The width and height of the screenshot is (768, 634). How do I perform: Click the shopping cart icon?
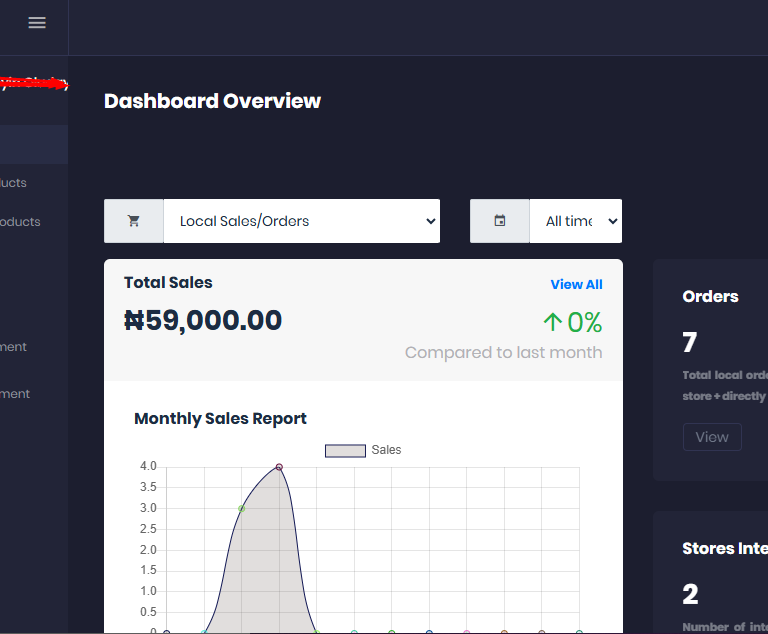(134, 221)
